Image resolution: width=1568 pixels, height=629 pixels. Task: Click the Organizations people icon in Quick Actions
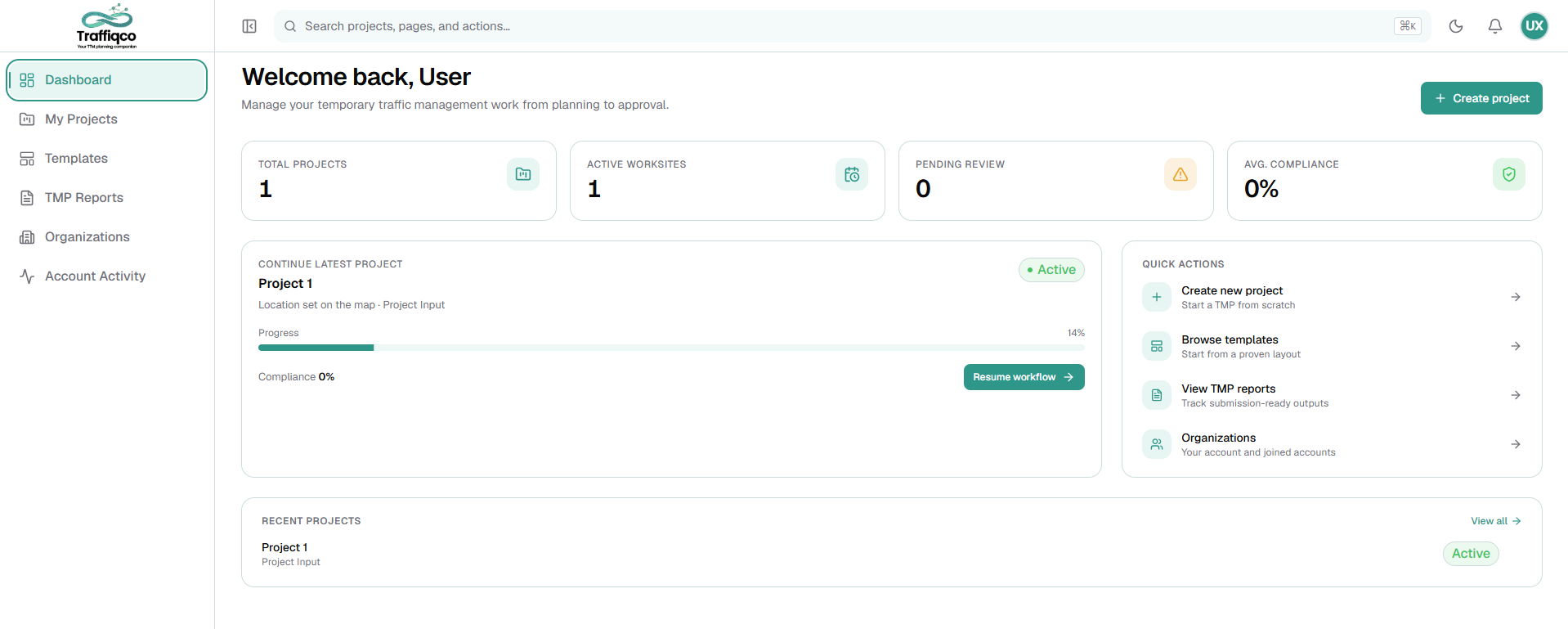(x=1157, y=444)
